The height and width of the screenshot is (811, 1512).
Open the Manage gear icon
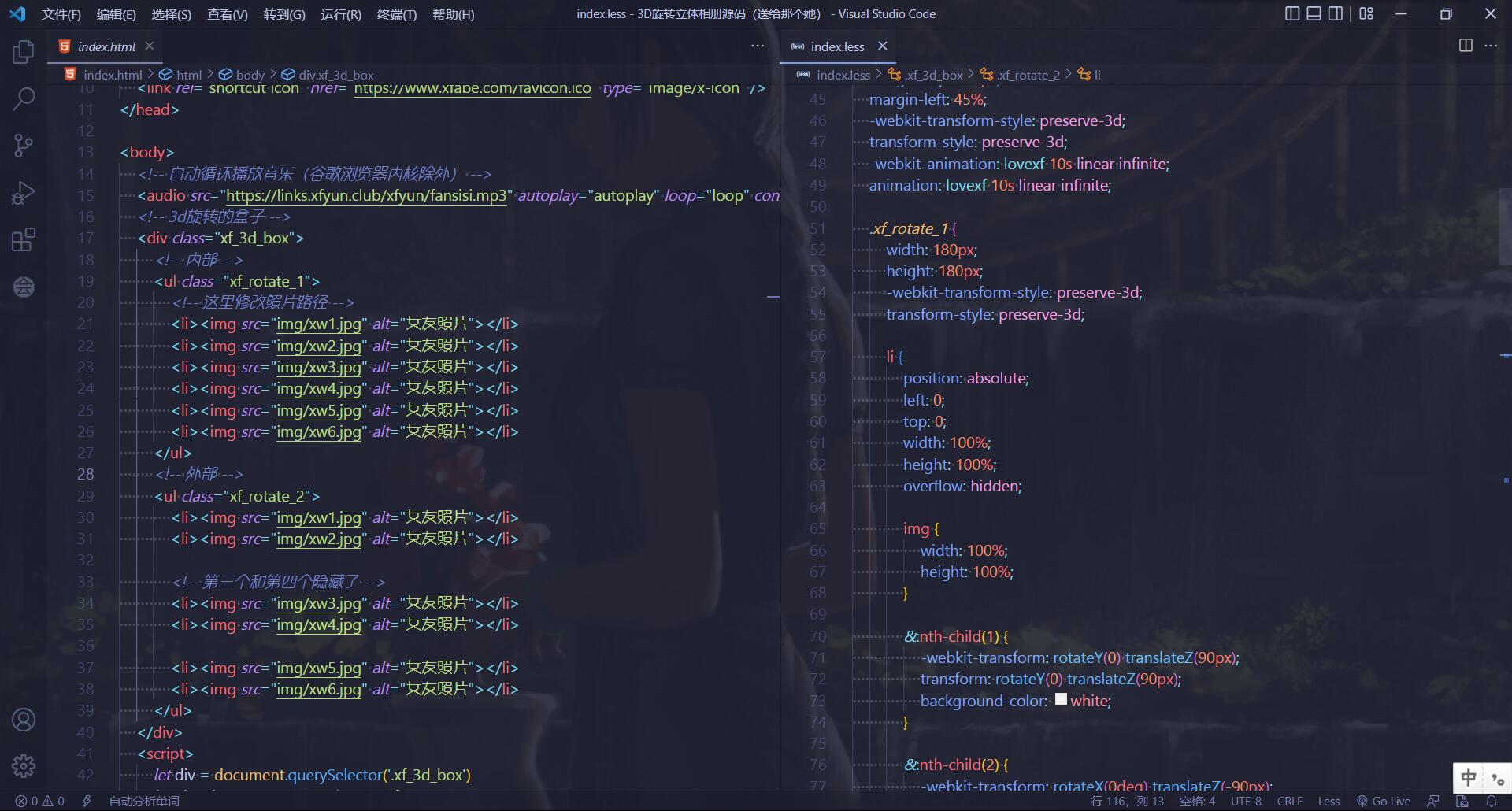click(x=24, y=765)
